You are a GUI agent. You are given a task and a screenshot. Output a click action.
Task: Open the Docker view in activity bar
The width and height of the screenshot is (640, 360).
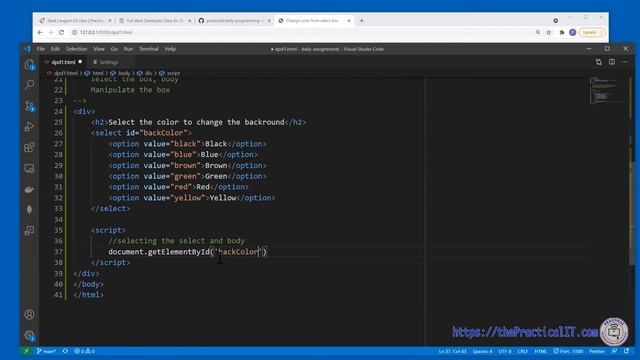pos(29,189)
